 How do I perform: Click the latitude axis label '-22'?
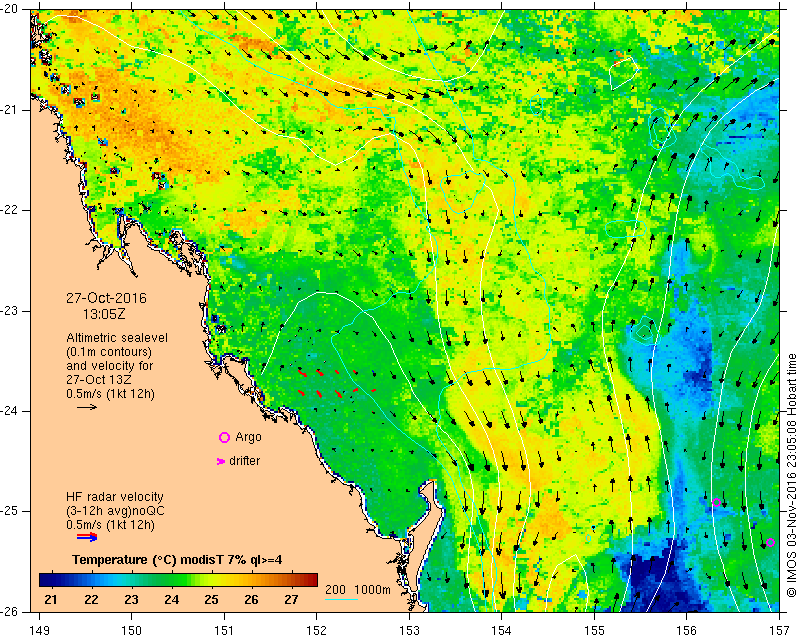[x=11, y=210]
